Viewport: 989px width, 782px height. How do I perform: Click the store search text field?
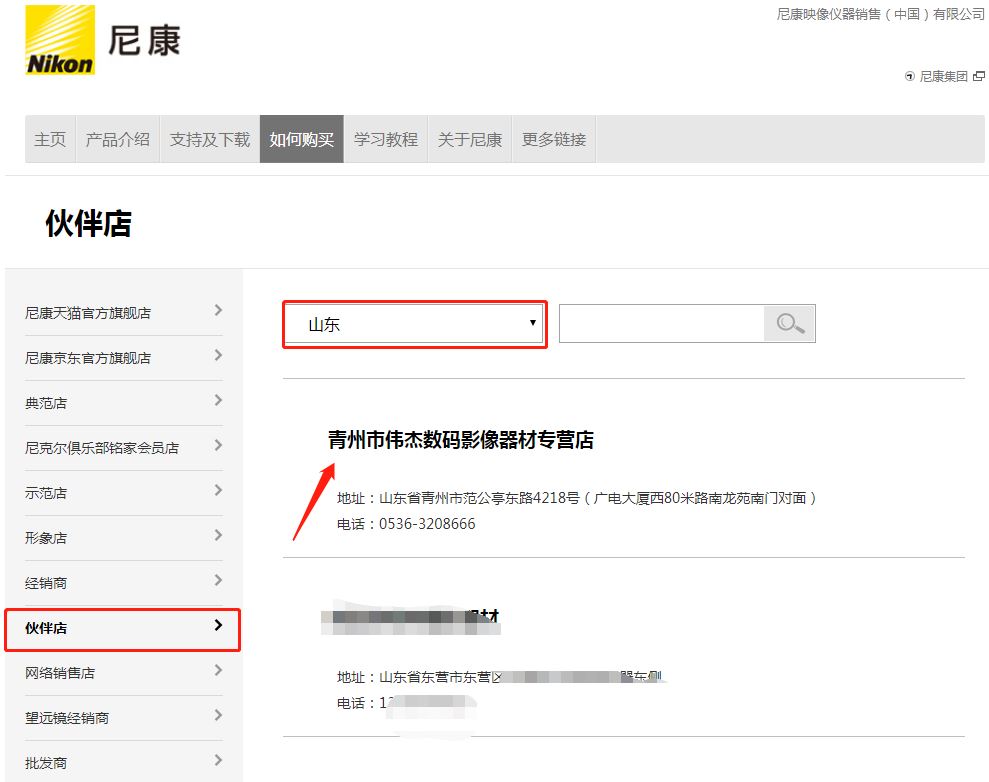[x=661, y=324]
